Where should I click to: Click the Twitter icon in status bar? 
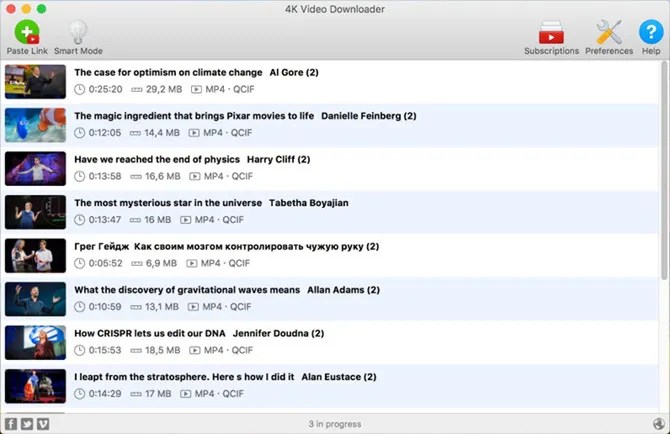(x=27, y=424)
